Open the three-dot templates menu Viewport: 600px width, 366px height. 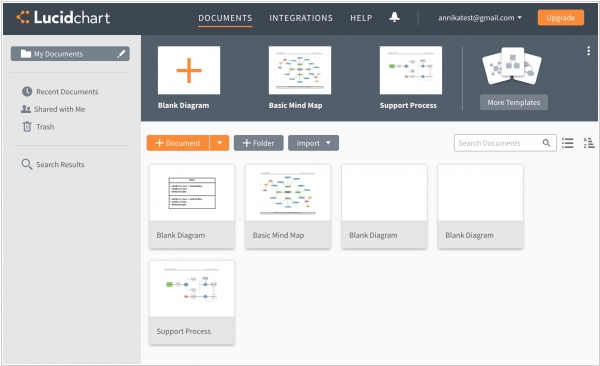(x=588, y=51)
